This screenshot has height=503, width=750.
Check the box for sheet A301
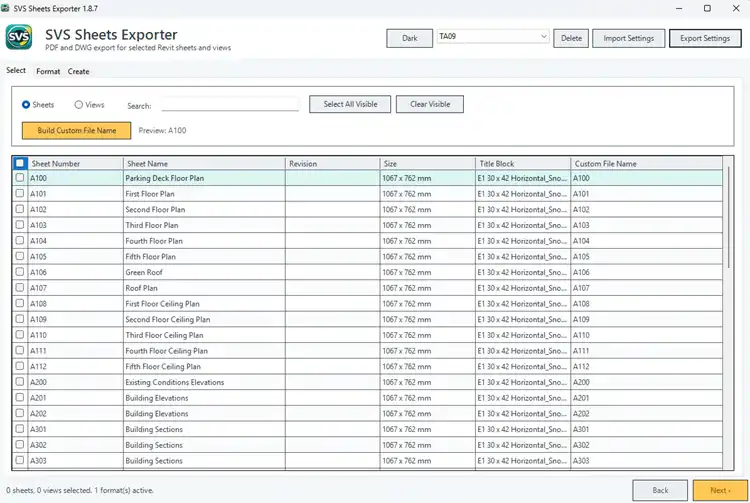(20, 428)
